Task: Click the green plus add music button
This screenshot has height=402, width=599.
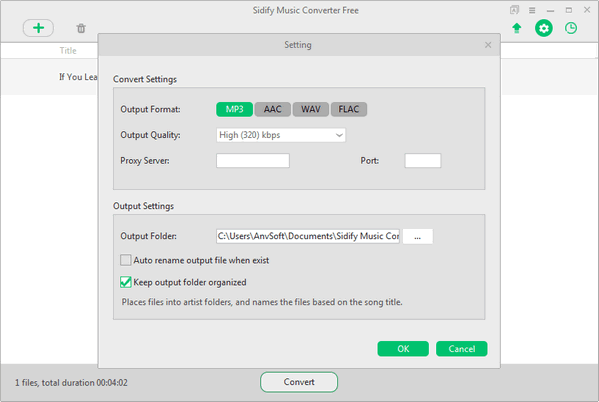Action: tap(38, 28)
